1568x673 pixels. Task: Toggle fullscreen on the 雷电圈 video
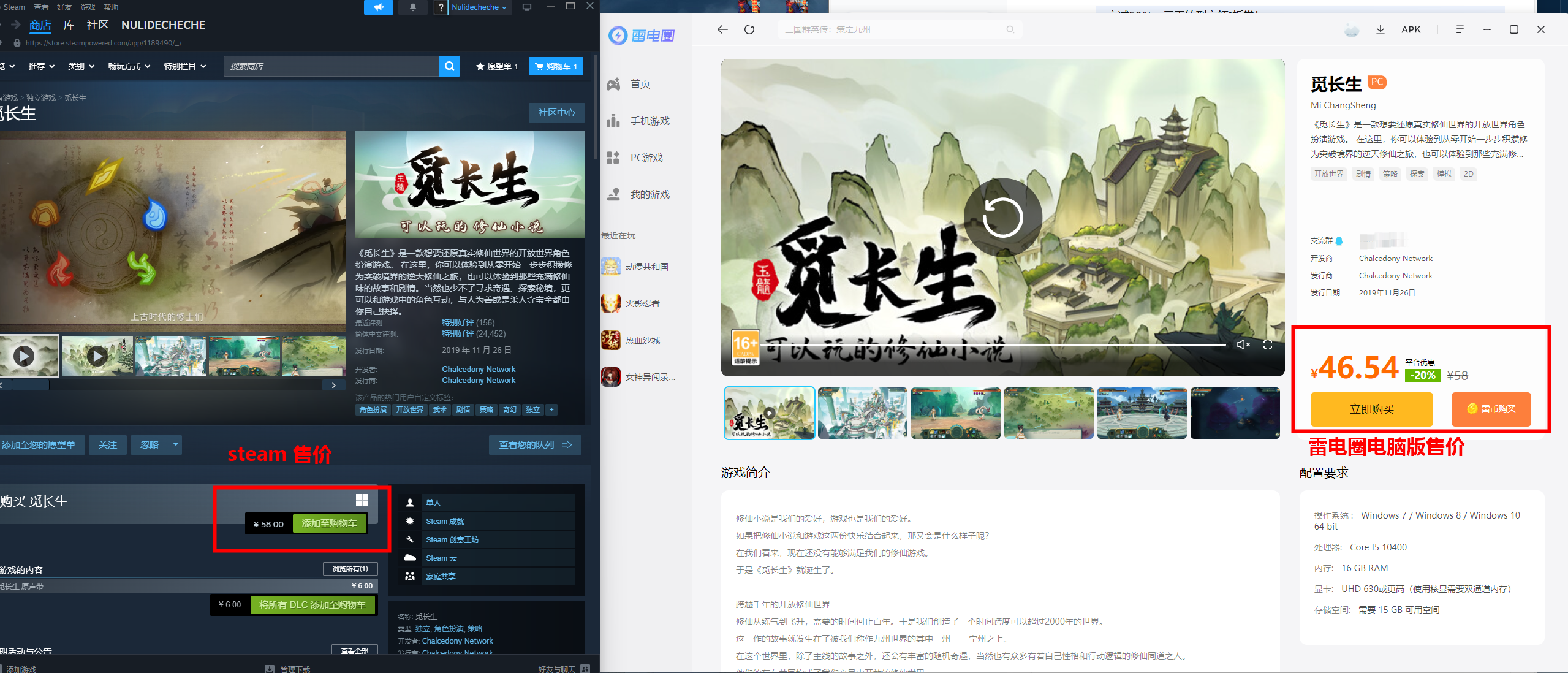[x=1268, y=344]
